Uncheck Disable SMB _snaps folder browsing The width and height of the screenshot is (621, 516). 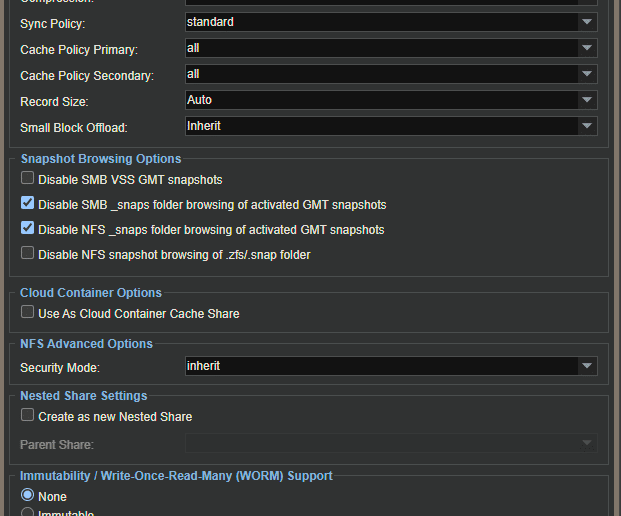pos(27,203)
